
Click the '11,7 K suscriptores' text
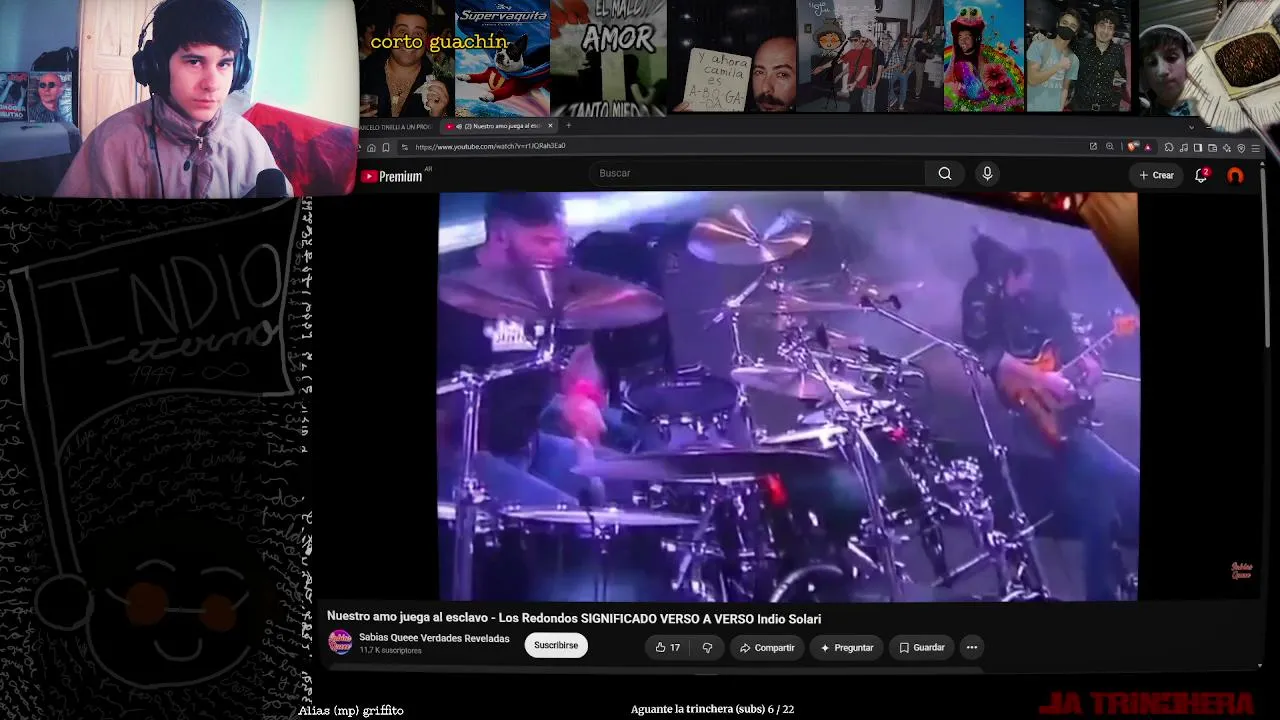tap(390, 651)
